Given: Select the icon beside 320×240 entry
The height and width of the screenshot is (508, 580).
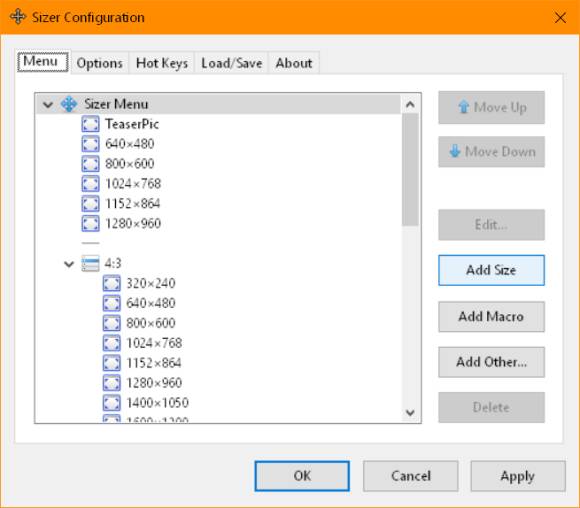Looking at the screenshot, I should 112,283.
